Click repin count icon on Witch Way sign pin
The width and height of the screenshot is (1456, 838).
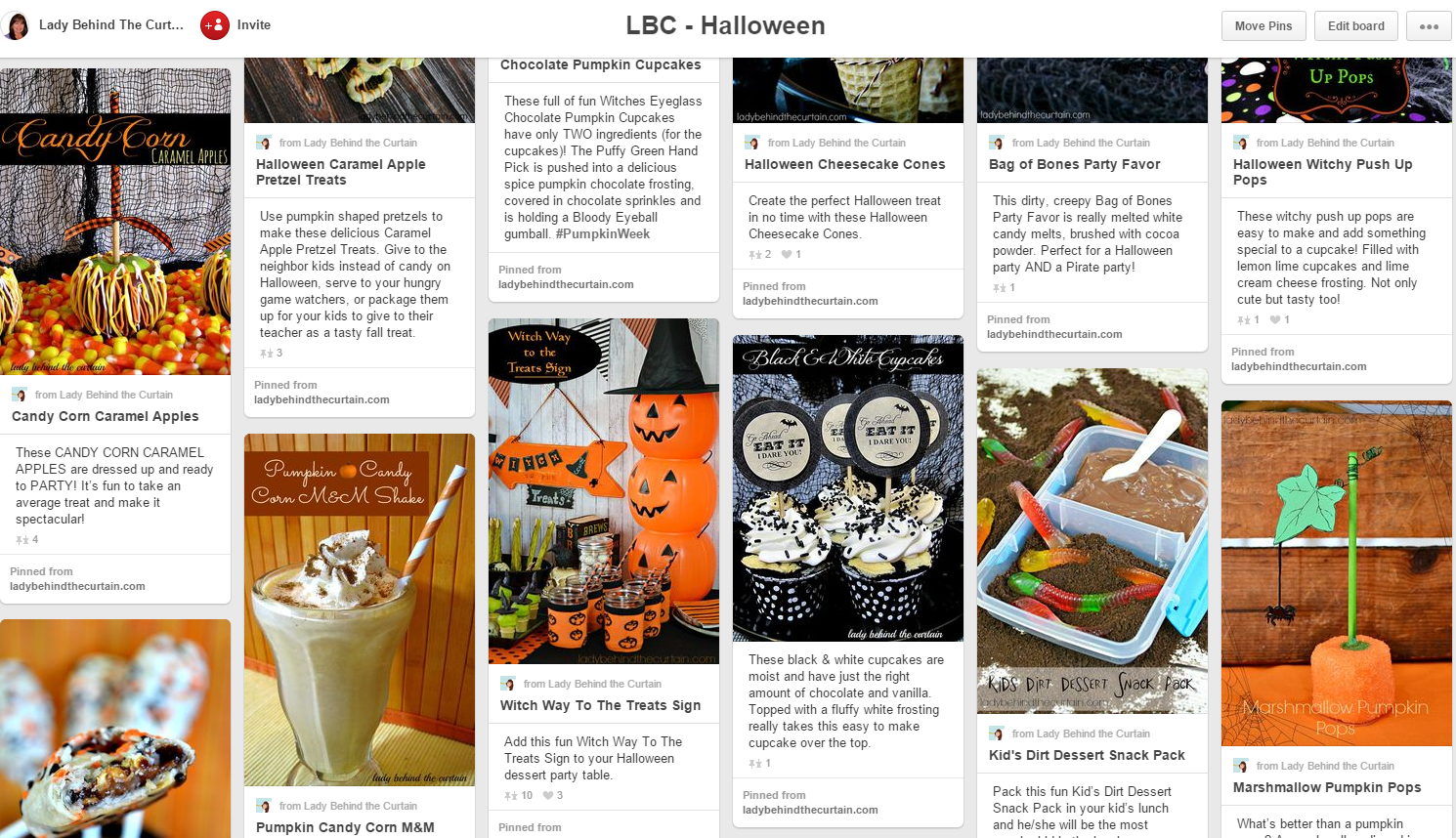tap(510, 796)
